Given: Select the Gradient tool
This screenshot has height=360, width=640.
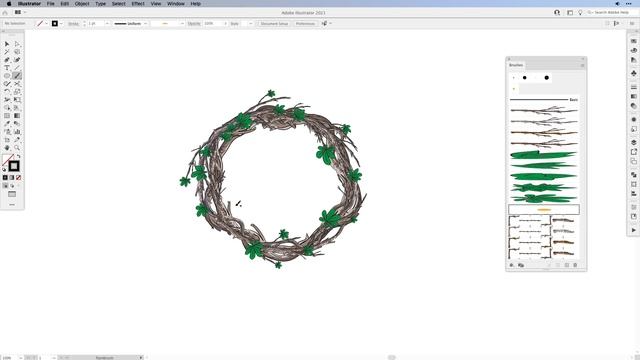Looking at the screenshot, I should click(x=17, y=116).
